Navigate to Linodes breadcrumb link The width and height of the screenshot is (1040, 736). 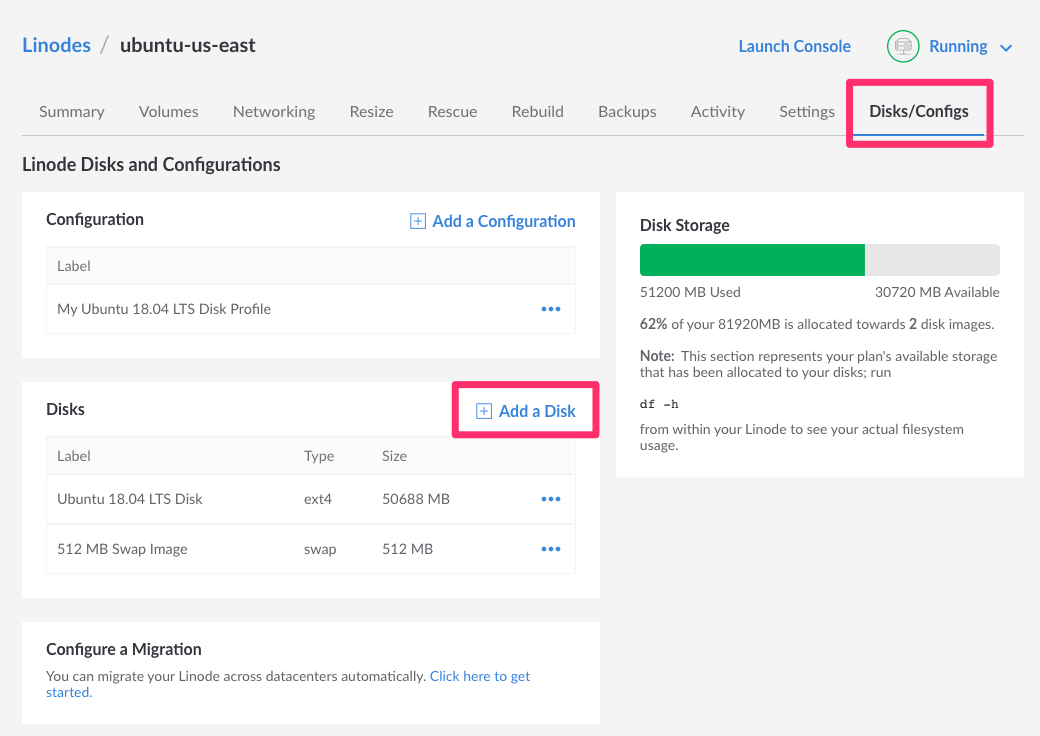[x=56, y=45]
